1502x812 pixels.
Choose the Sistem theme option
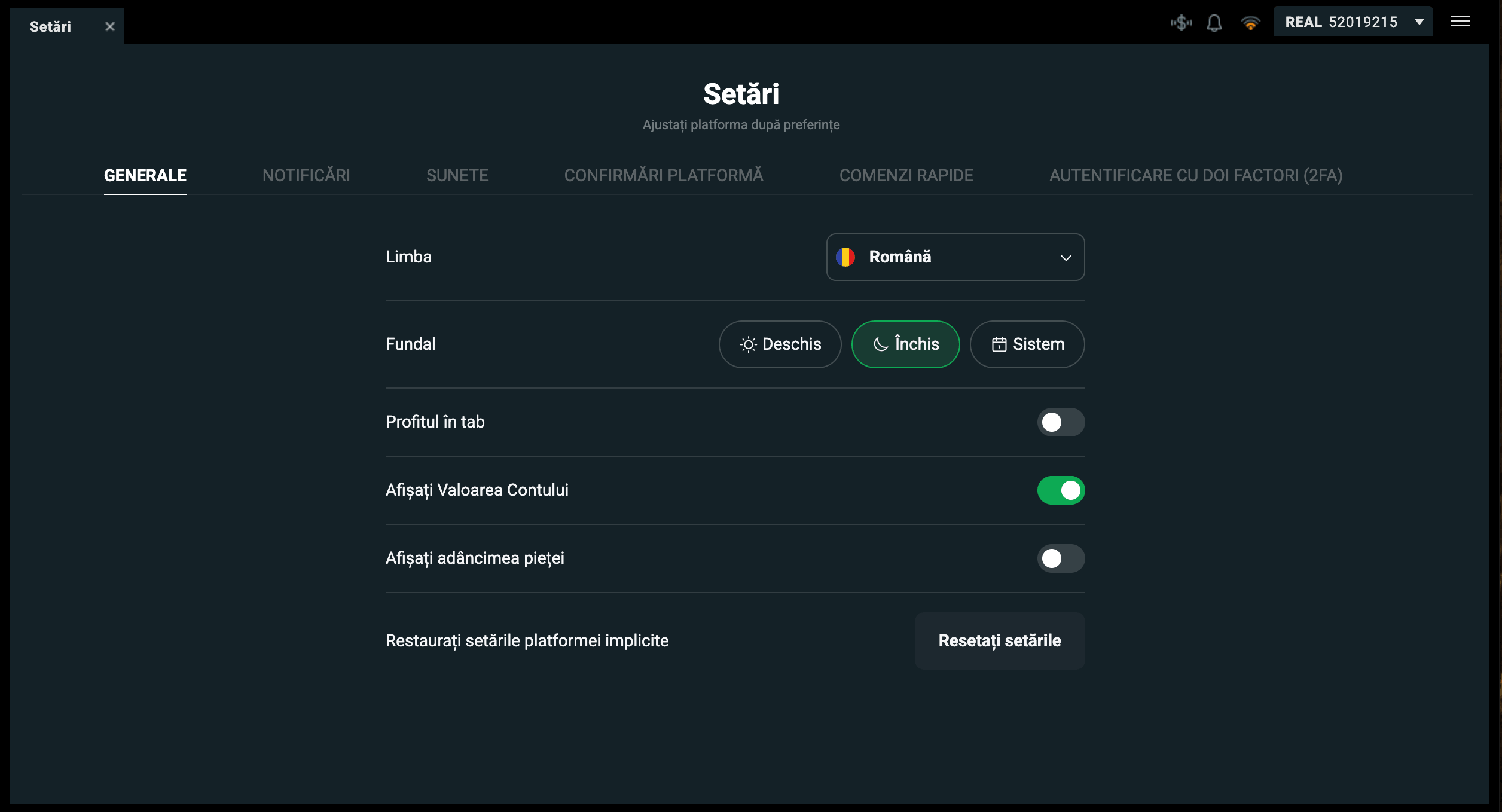(1027, 344)
